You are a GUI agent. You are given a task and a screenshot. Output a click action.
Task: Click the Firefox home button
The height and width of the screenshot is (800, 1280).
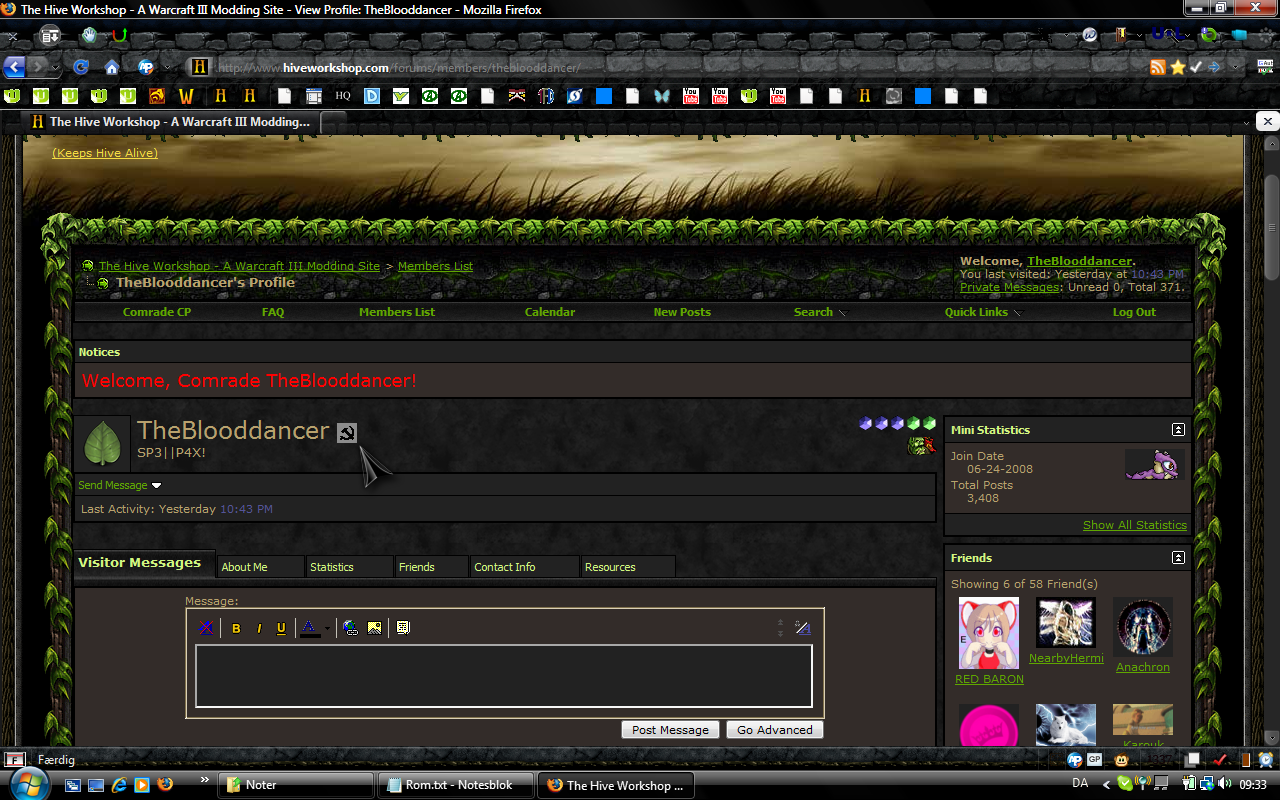click(112, 67)
